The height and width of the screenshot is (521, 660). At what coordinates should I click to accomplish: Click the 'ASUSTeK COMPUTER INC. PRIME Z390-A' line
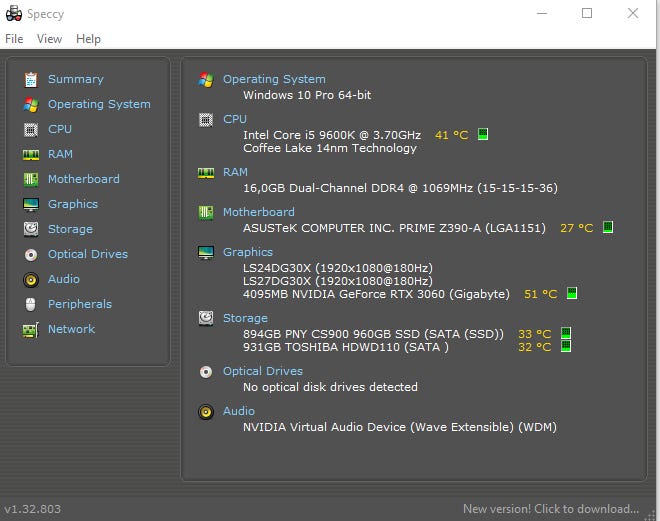pos(394,228)
